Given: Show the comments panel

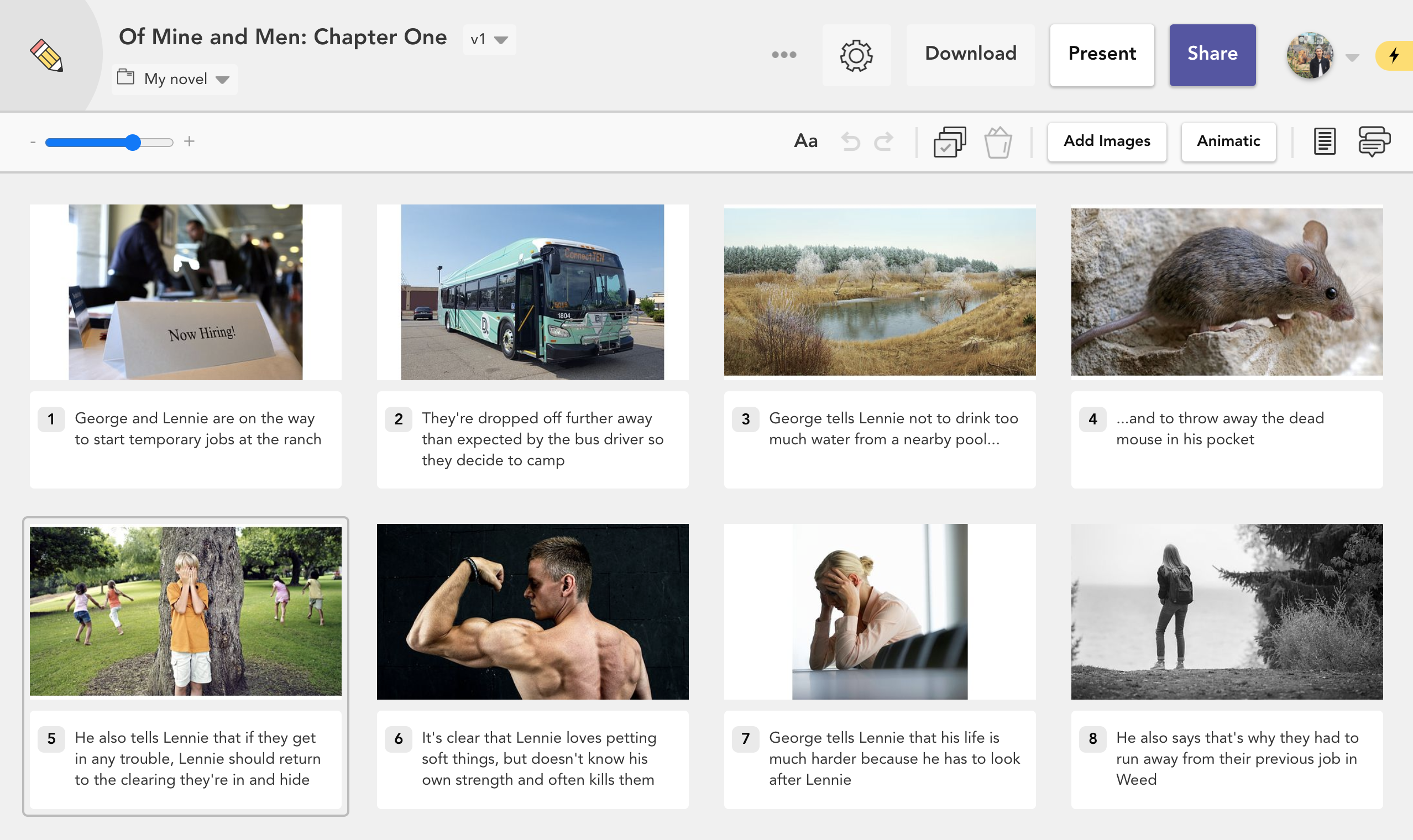Looking at the screenshot, I should [1374, 141].
